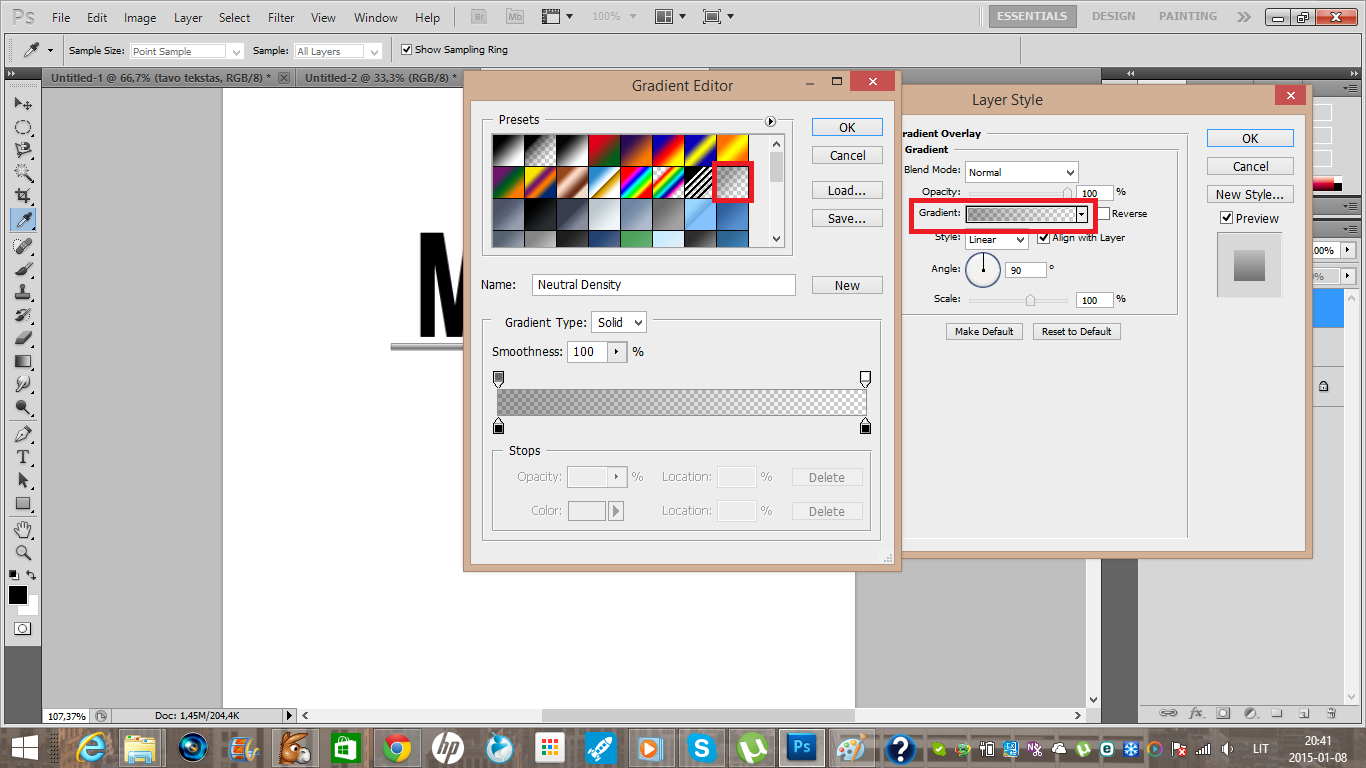The height and width of the screenshot is (768, 1366).
Task: Click the Windows Start button
Action: pos(25,748)
